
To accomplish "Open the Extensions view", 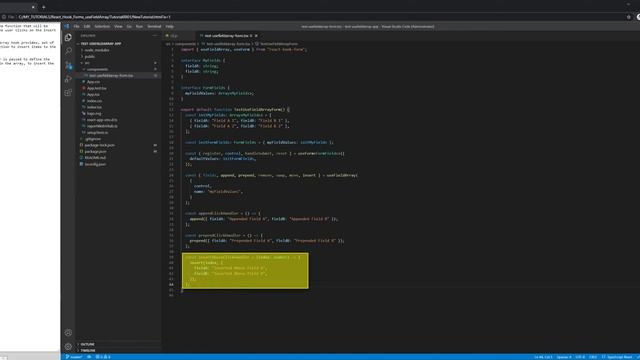I will click(x=68, y=93).
